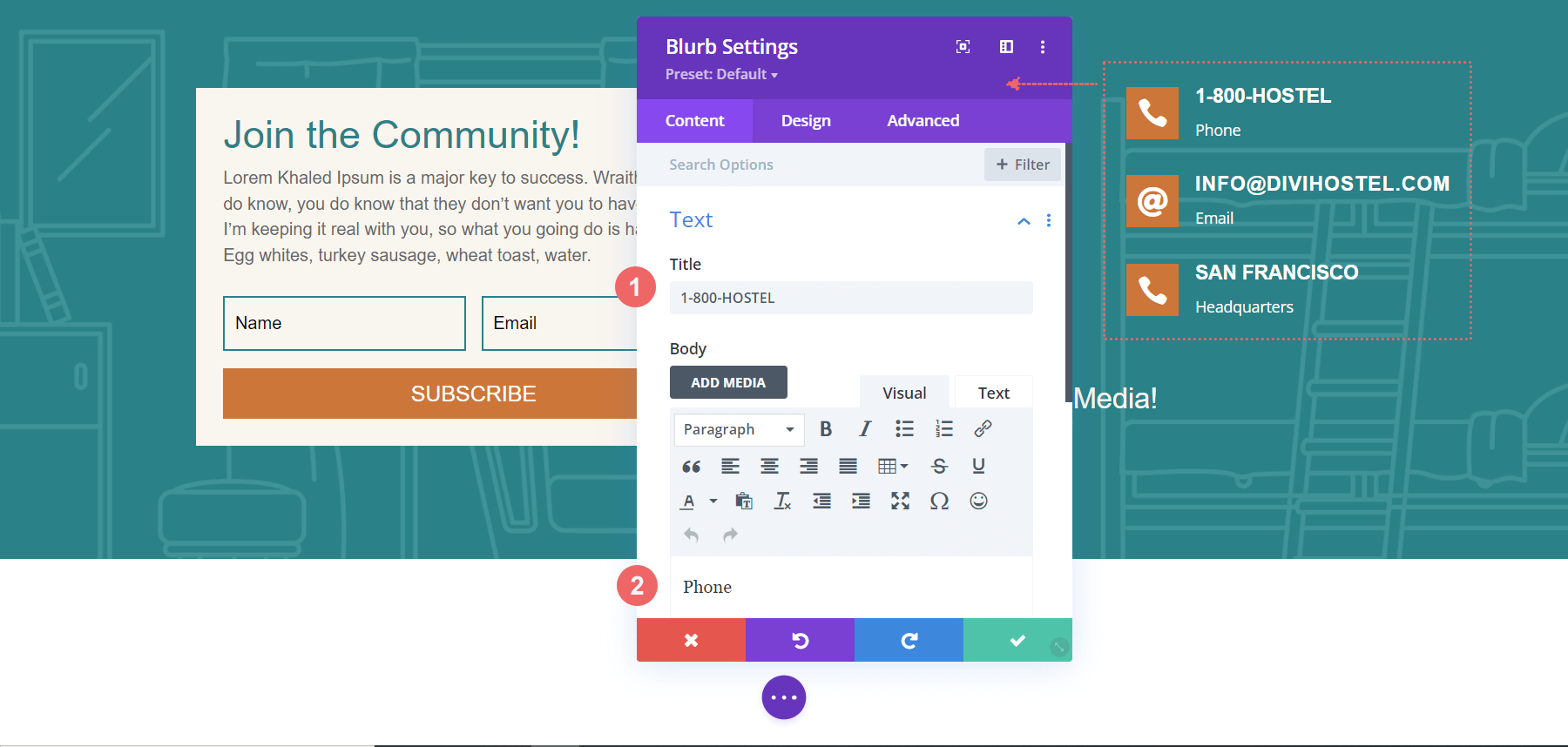Click the Email field in the form
The image size is (1568, 747).
pyautogui.click(x=559, y=323)
